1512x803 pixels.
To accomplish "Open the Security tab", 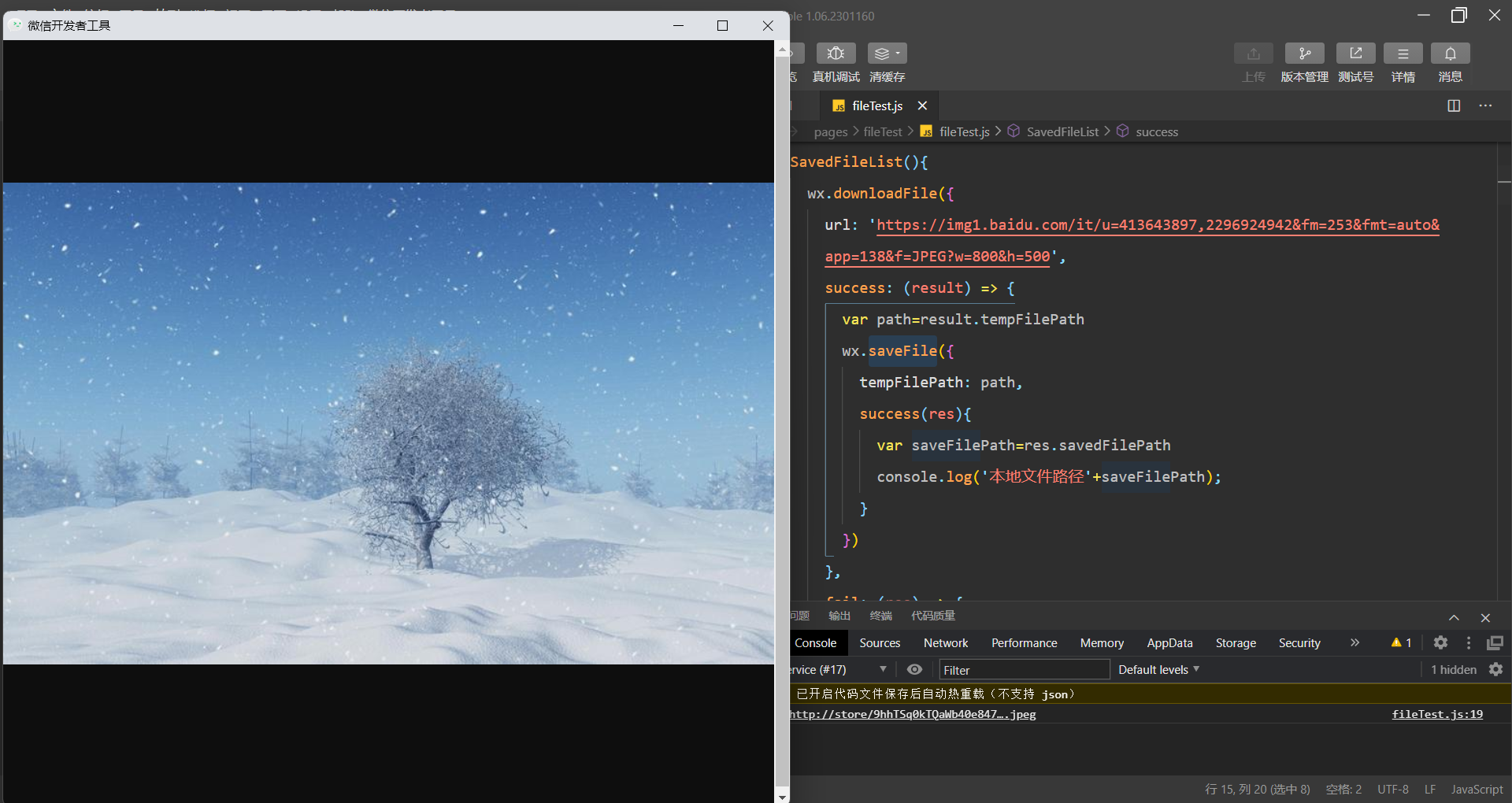I will coord(1299,642).
